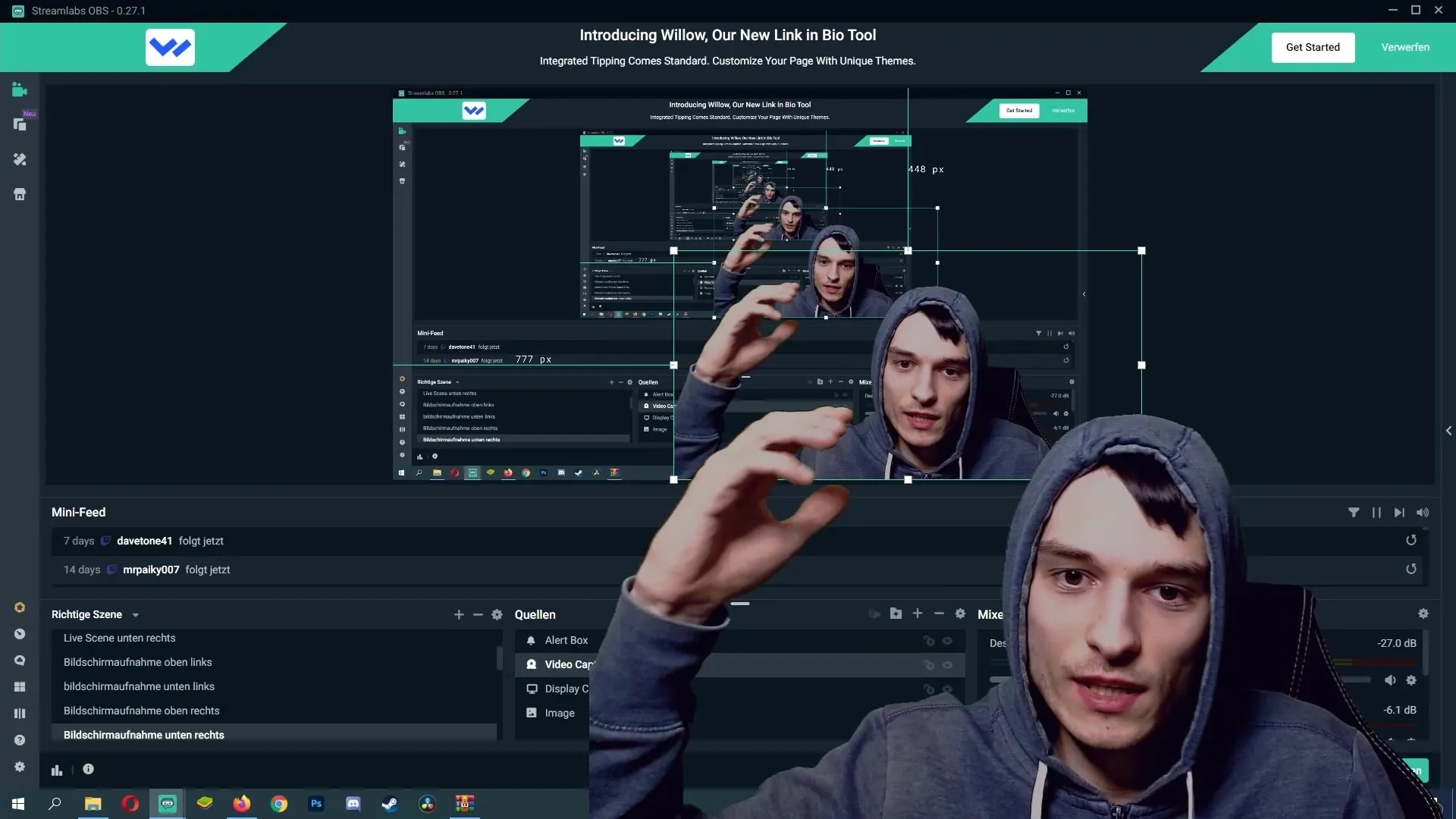1456x819 pixels.
Task: Toggle visibility of the Video Capture source
Action: 947,665
